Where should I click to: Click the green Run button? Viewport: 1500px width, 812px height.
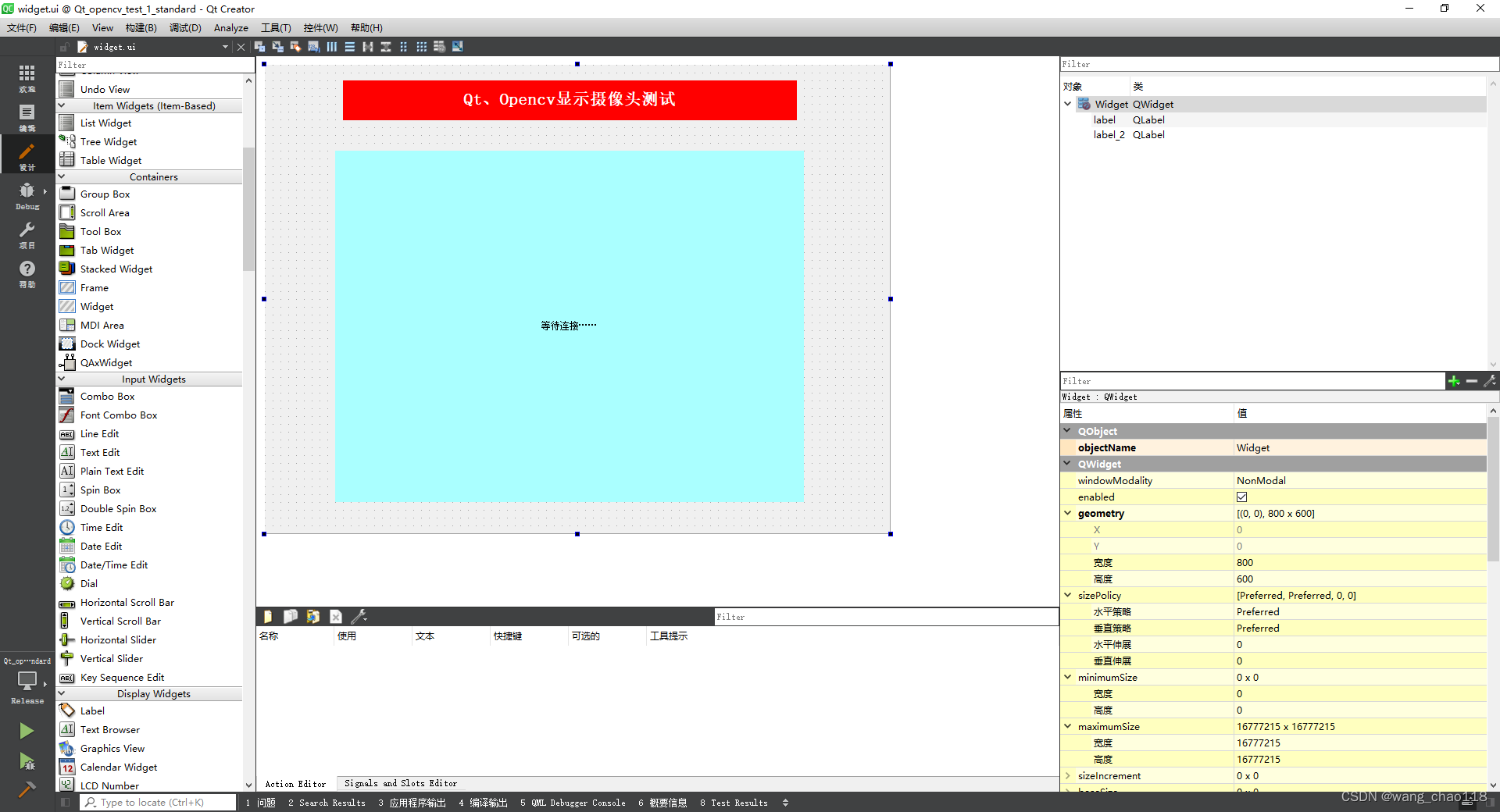click(27, 731)
